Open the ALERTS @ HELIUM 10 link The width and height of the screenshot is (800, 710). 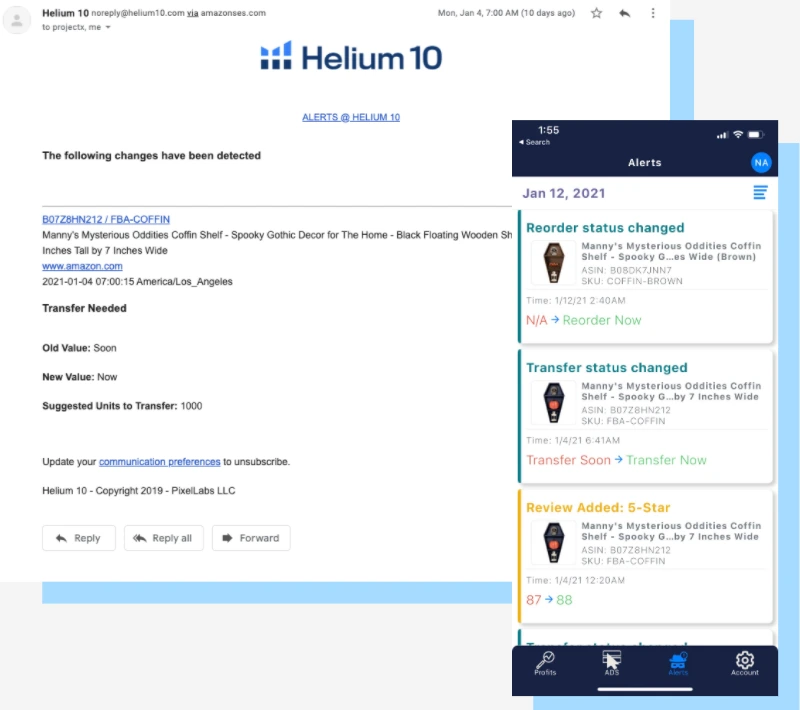point(351,117)
